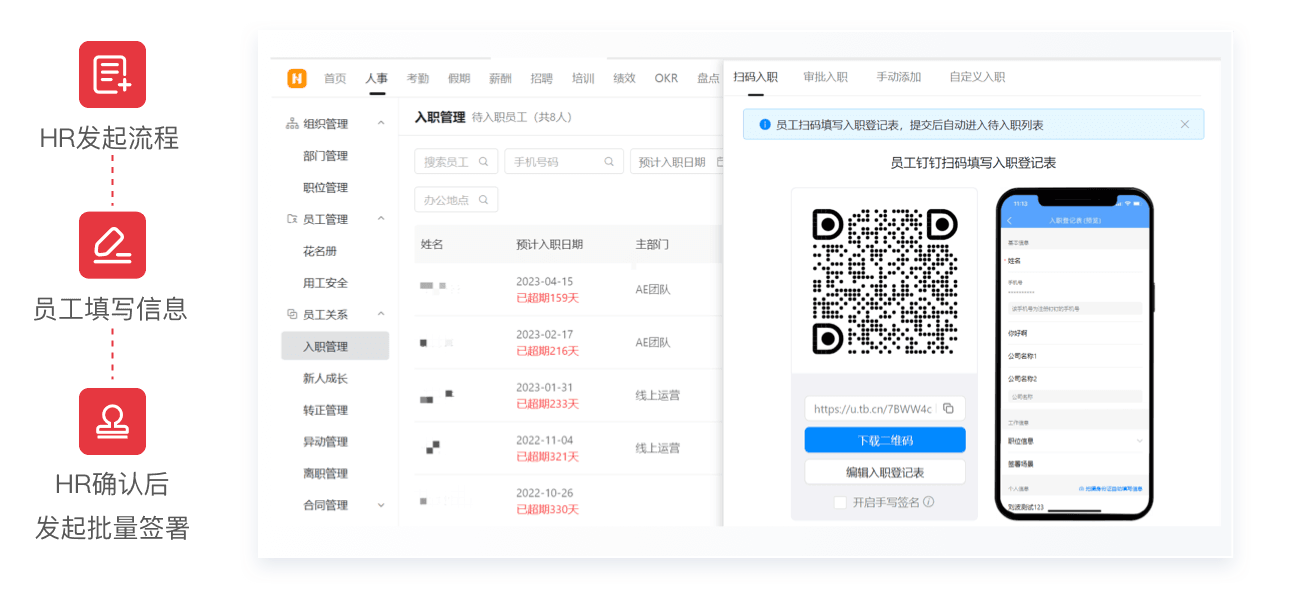Click the orange N app logo
The width and height of the screenshot is (1298, 596).
[x=297, y=78]
